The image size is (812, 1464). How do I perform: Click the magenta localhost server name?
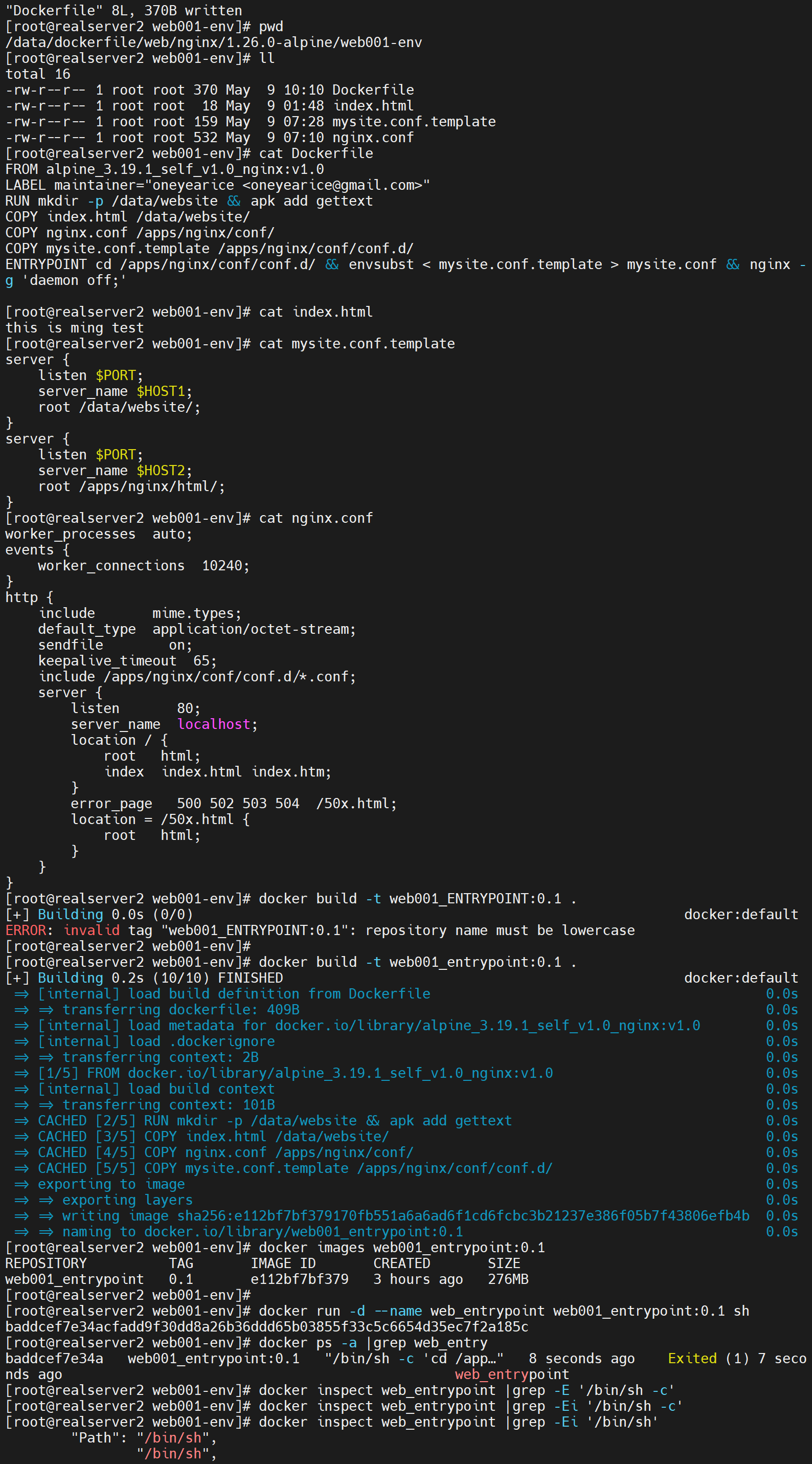point(214,724)
